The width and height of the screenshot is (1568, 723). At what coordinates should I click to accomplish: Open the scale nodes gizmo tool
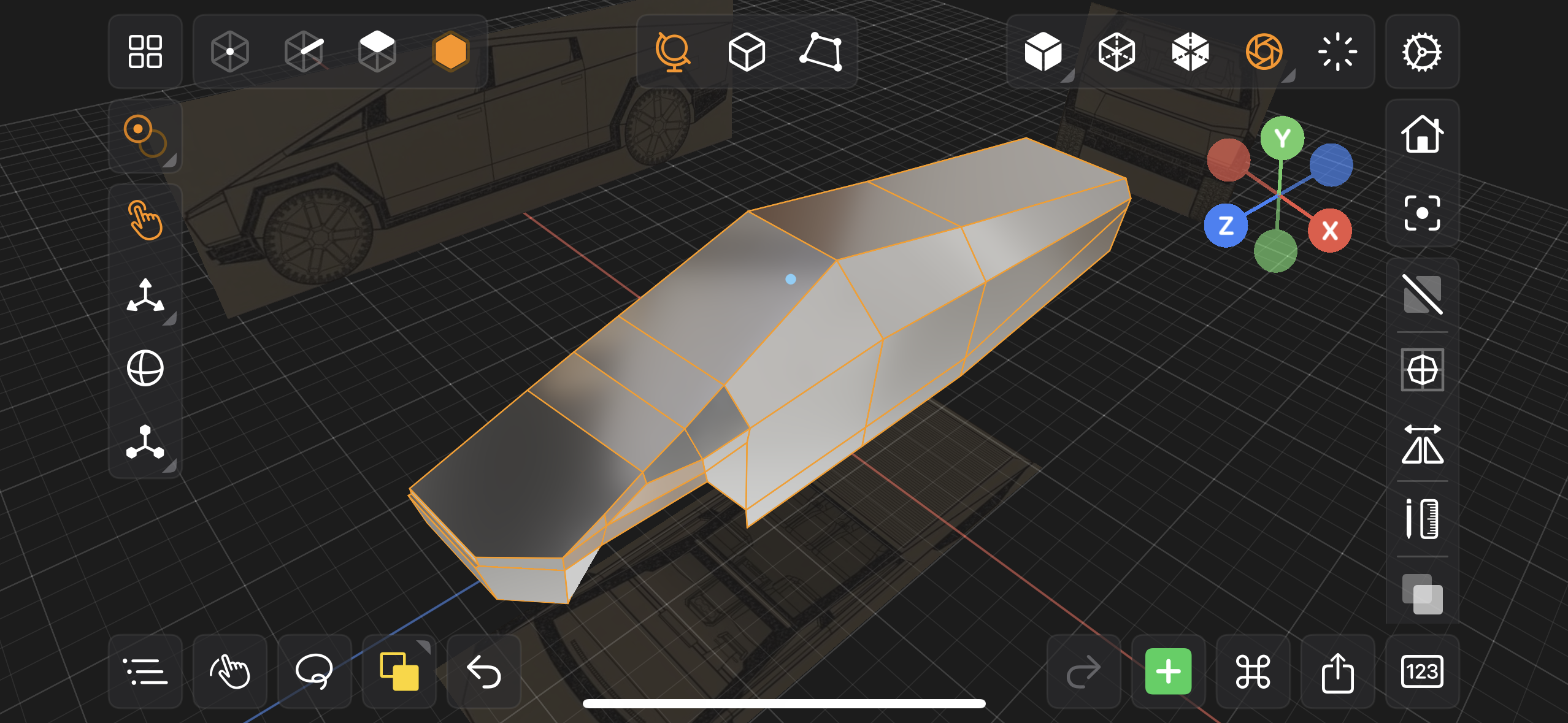pyautogui.click(x=145, y=442)
